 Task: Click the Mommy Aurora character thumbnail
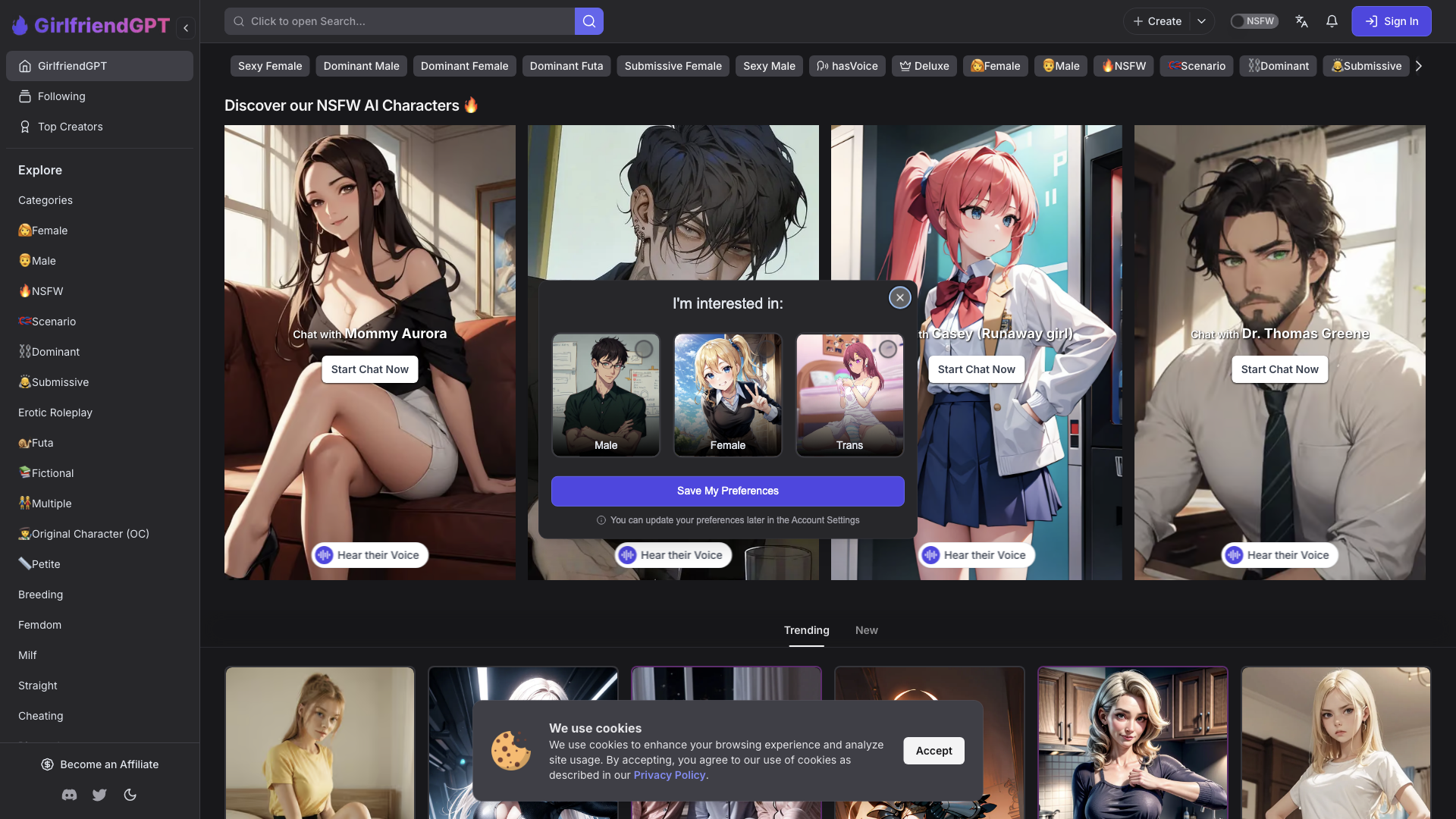click(x=370, y=352)
